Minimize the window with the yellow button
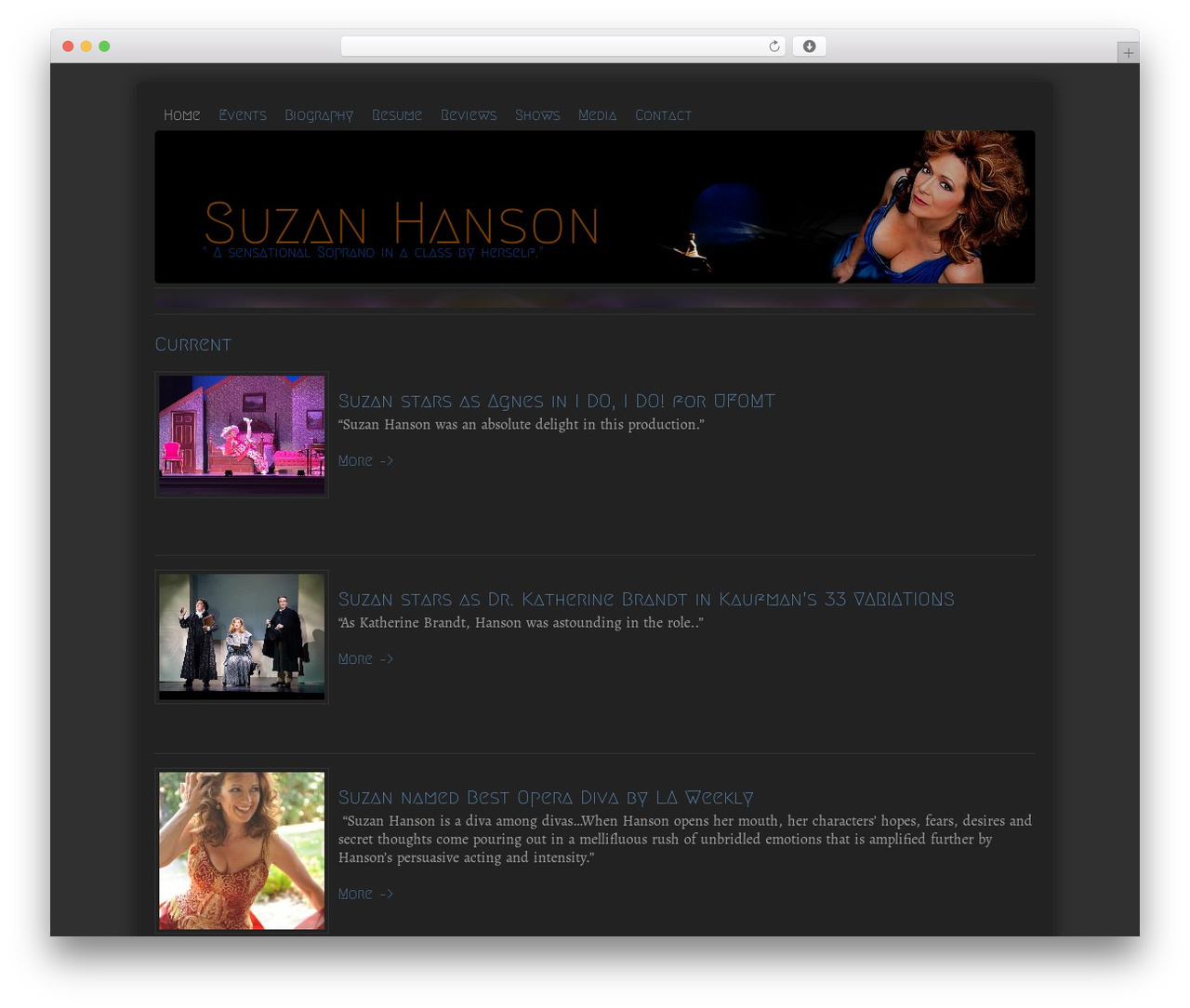The width and height of the screenshot is (1190, 1008). coord(86,46)
